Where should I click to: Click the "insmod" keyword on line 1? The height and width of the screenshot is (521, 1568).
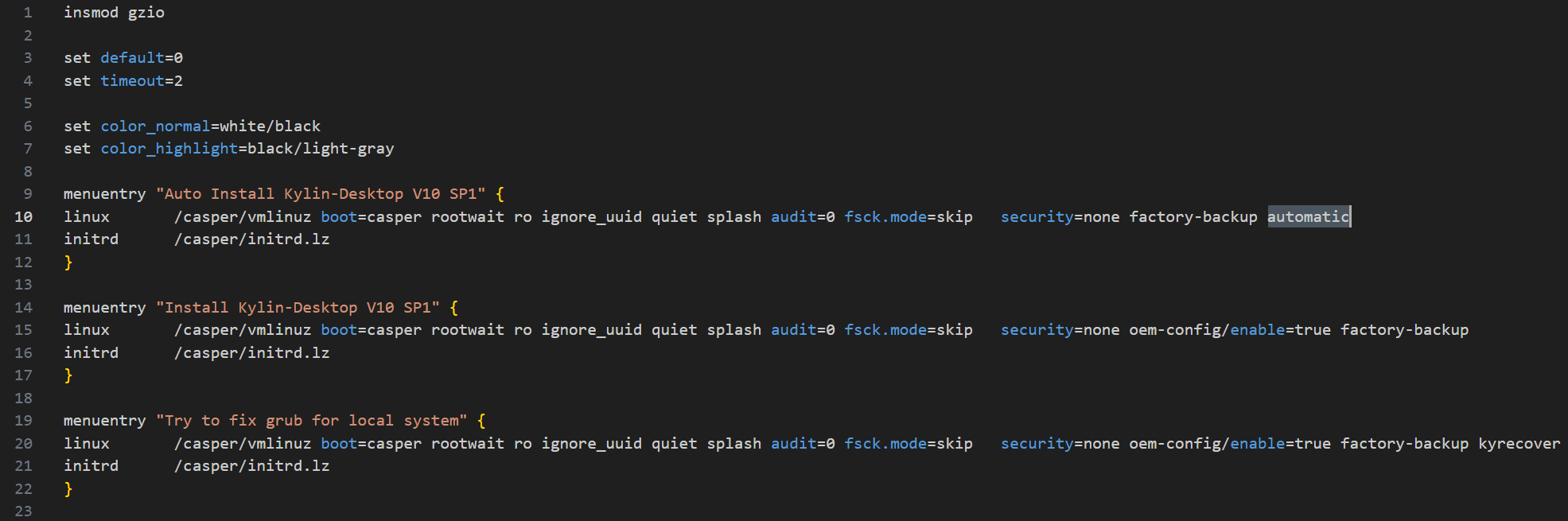tap(91, 13)
